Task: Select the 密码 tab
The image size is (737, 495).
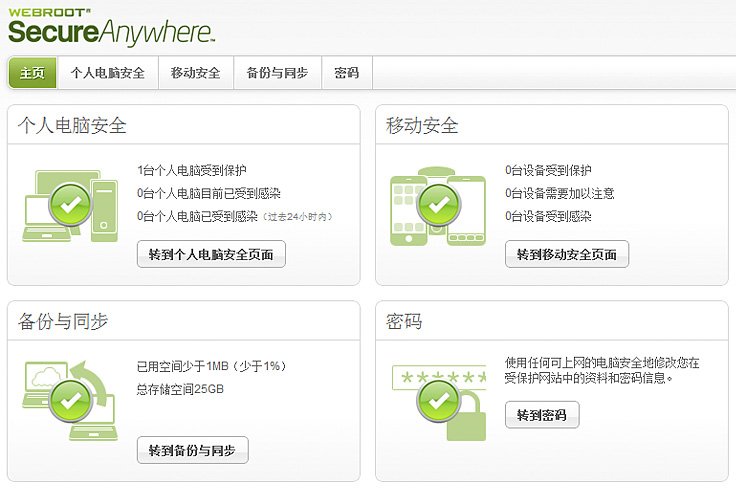Action: pyautogui.click(x=347, y=73)
